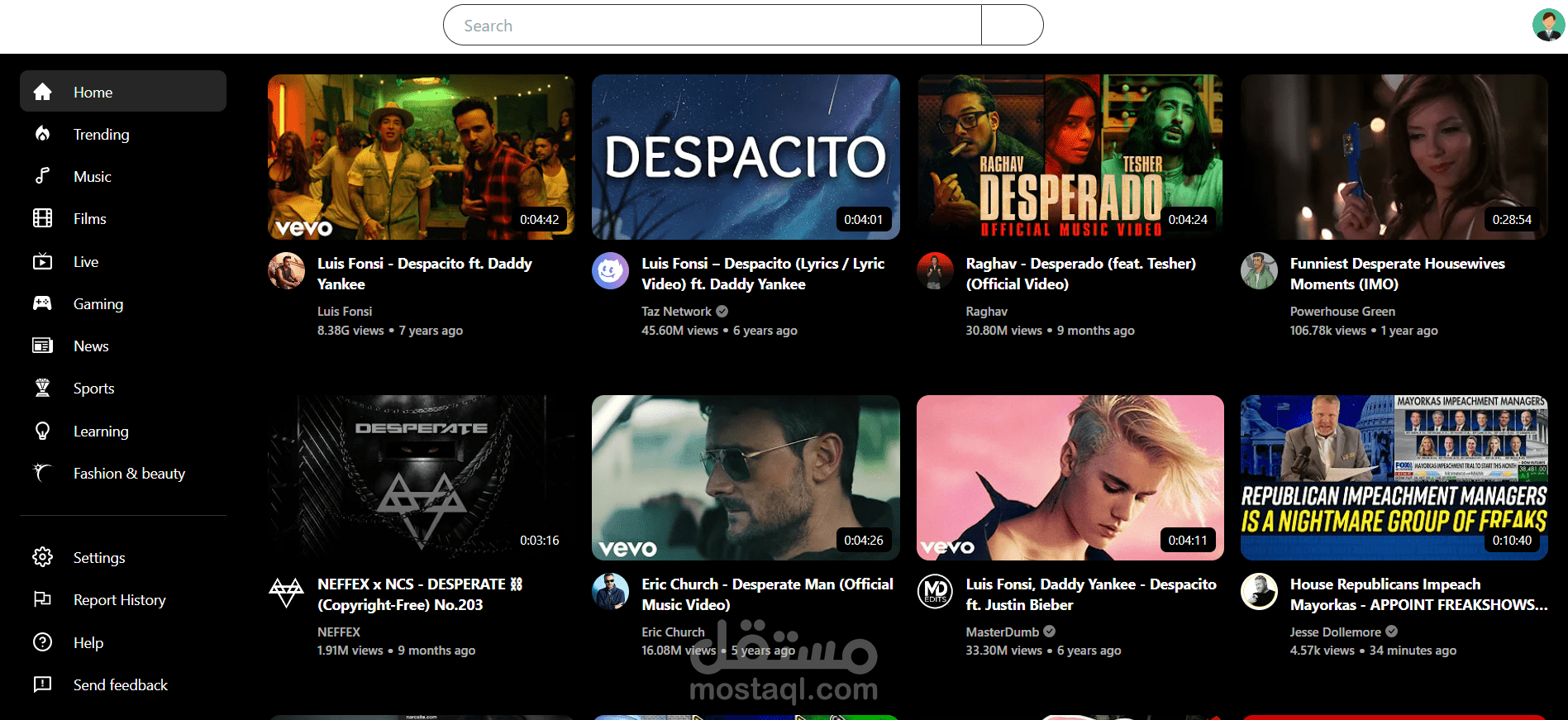Click the News newspaper icon

click(42, 346)
